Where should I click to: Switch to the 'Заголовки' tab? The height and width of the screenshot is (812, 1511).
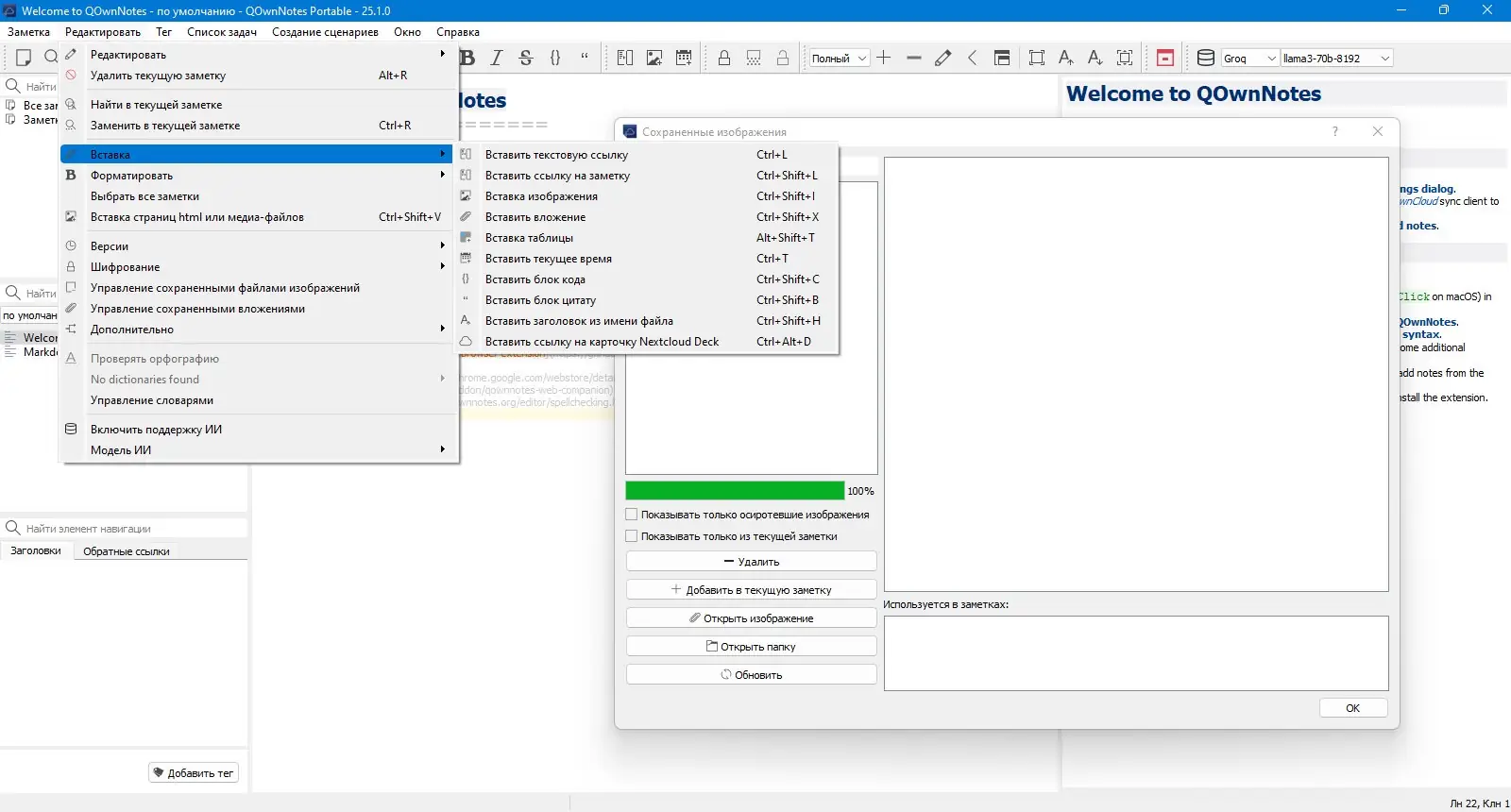pyautogui.click(x=36, y=550)
